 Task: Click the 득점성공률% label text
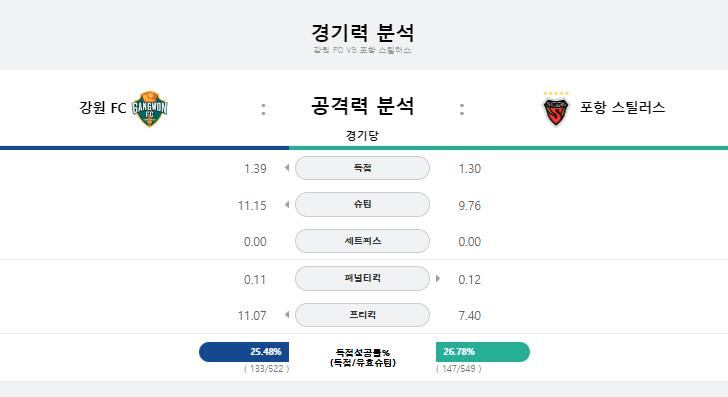point(363,352)
